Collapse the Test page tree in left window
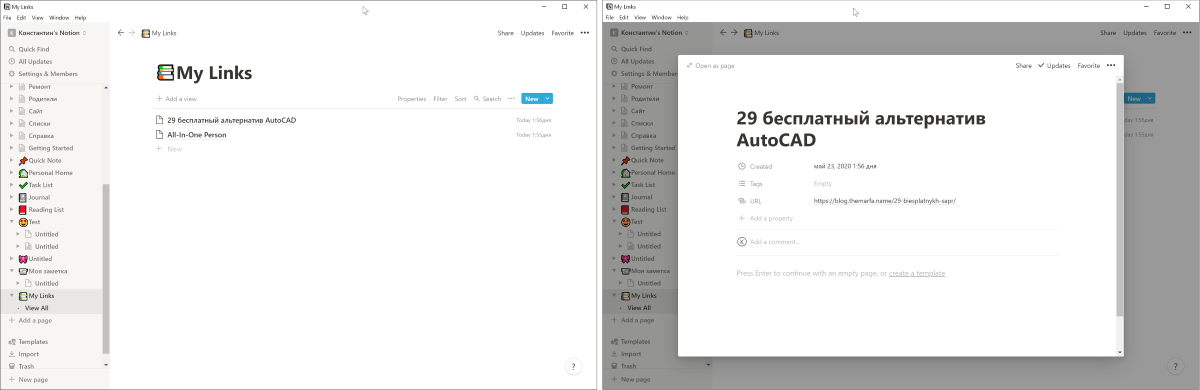 12,222
